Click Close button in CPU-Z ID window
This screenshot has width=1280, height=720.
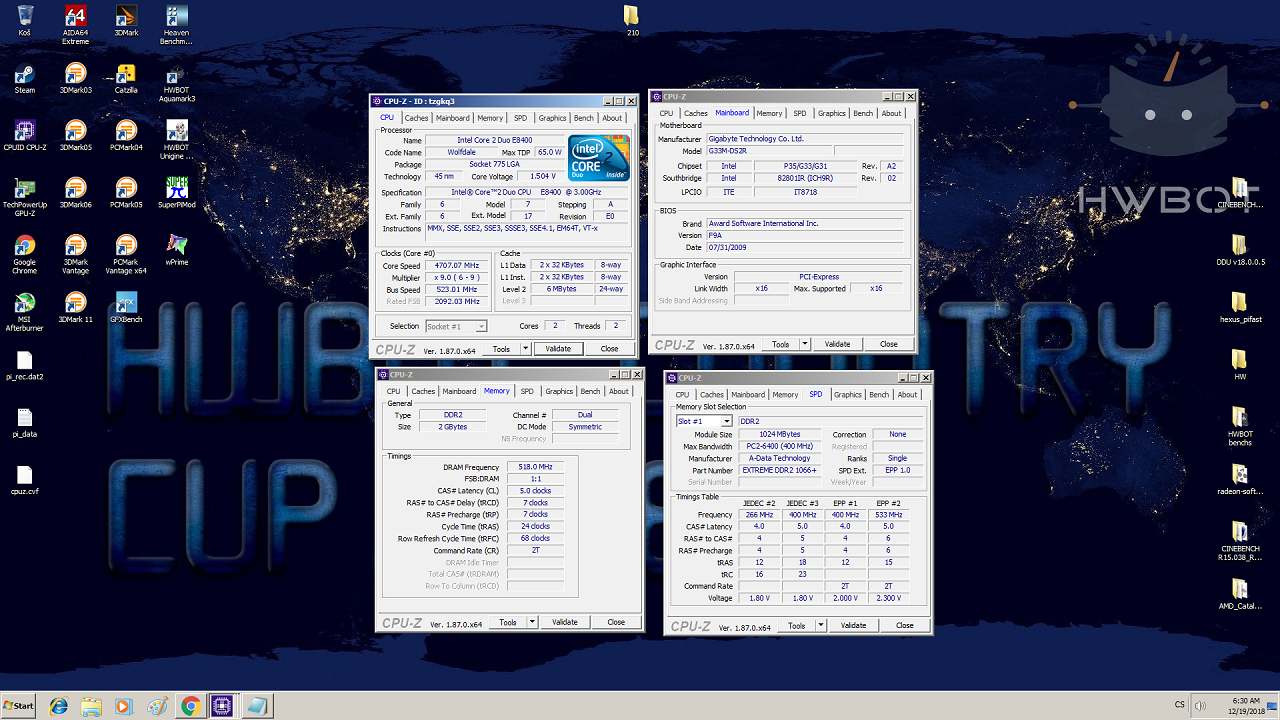610,349
